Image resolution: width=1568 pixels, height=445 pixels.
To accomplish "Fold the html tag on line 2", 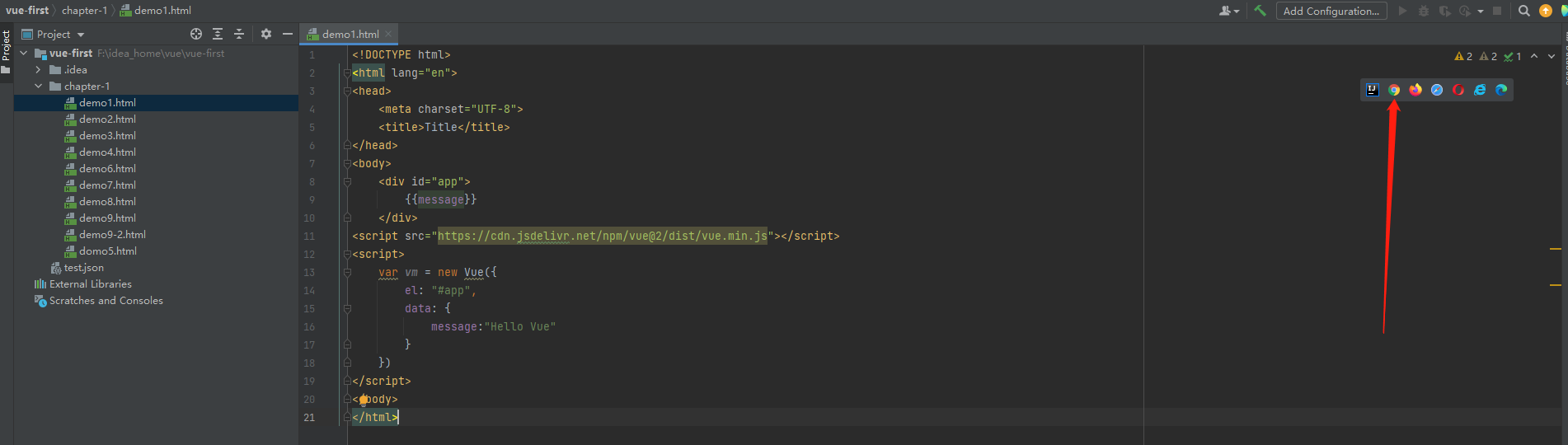I will point(347,73).
